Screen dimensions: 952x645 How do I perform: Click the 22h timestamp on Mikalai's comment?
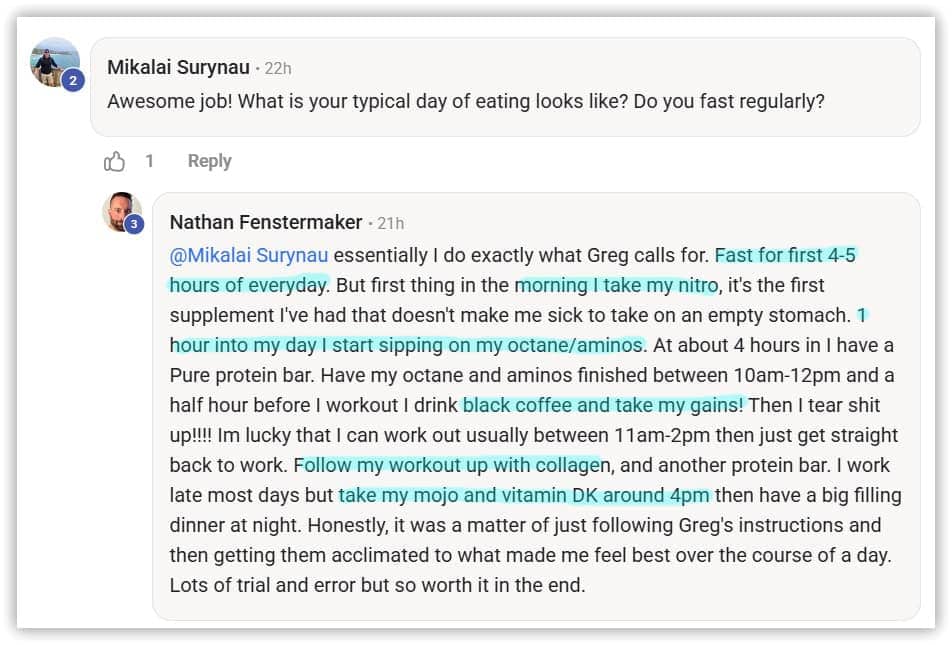278,69
